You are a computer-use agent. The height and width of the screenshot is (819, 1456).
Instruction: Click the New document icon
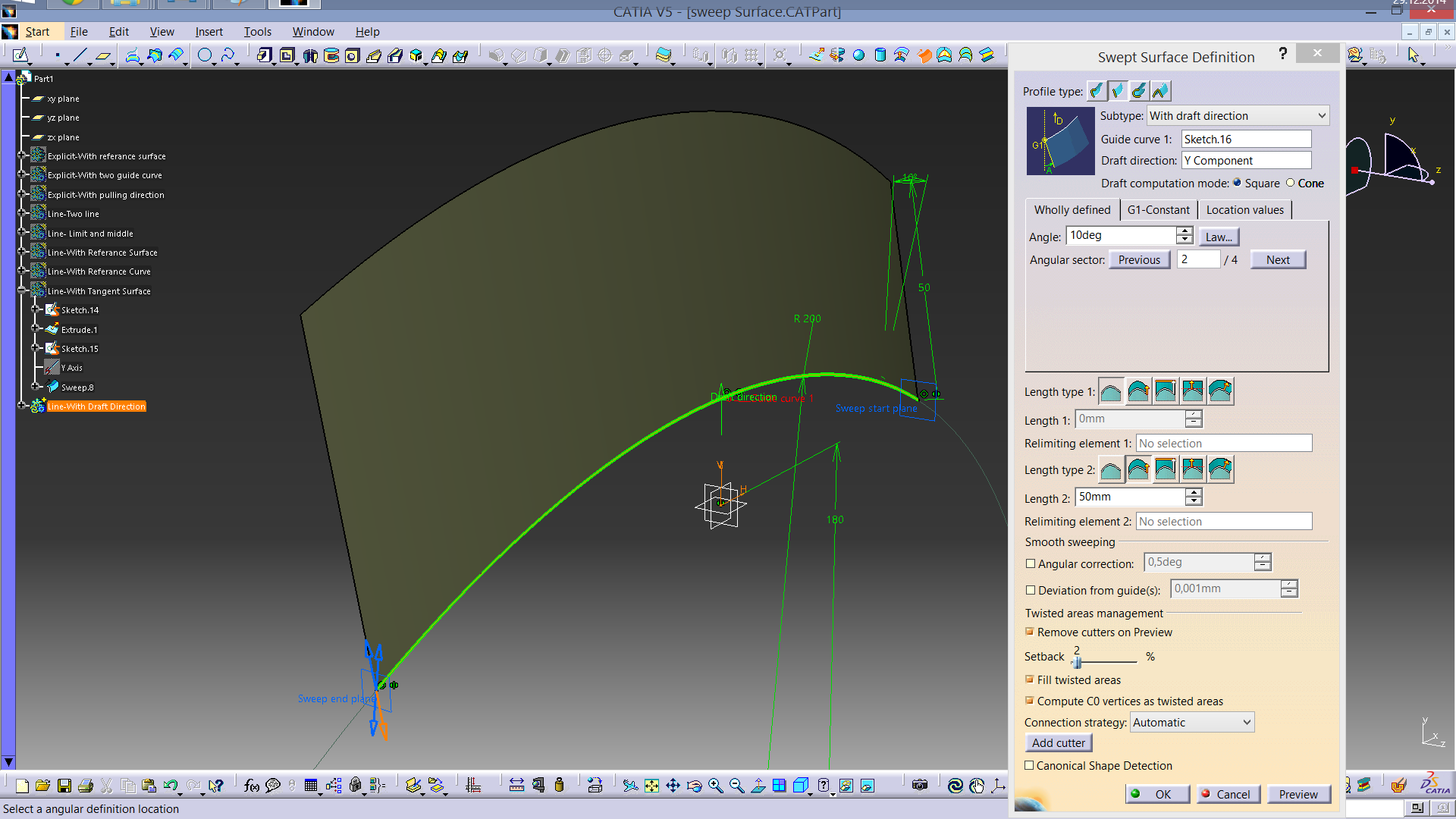pos(22,786)
